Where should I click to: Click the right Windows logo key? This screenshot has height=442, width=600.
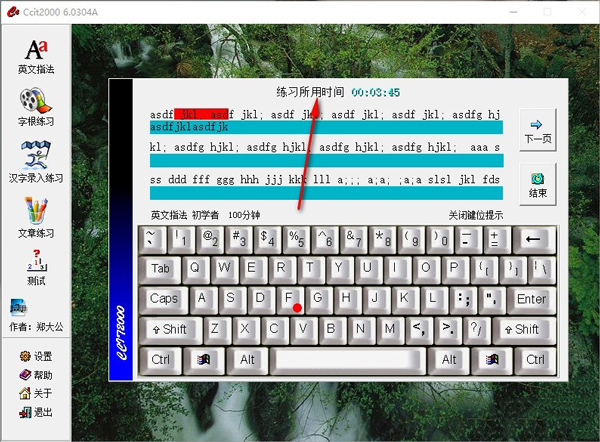click(492, 360)
